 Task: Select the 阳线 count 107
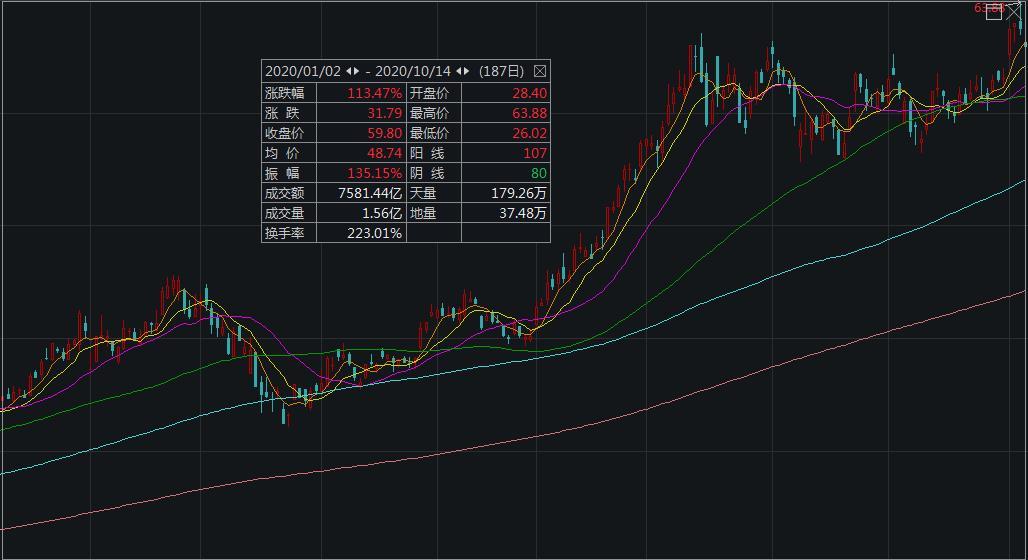pyautogui.click(x=535, y=153)
